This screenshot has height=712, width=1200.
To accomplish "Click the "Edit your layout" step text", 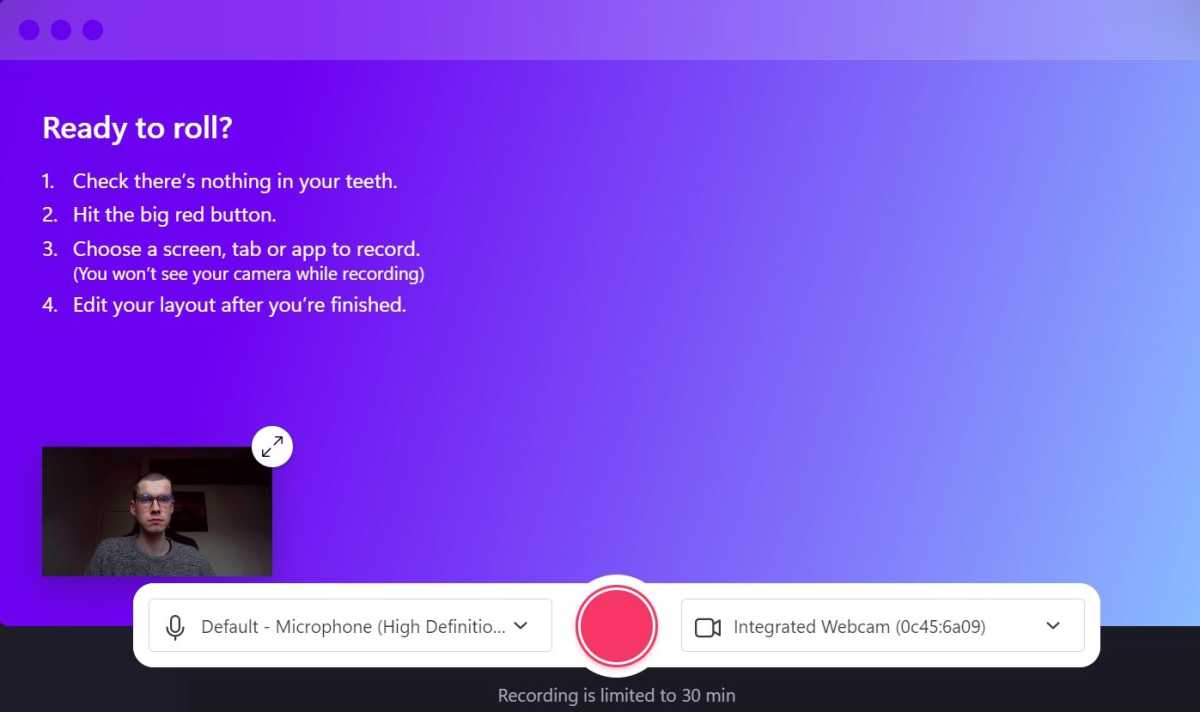I will [239, 305].
